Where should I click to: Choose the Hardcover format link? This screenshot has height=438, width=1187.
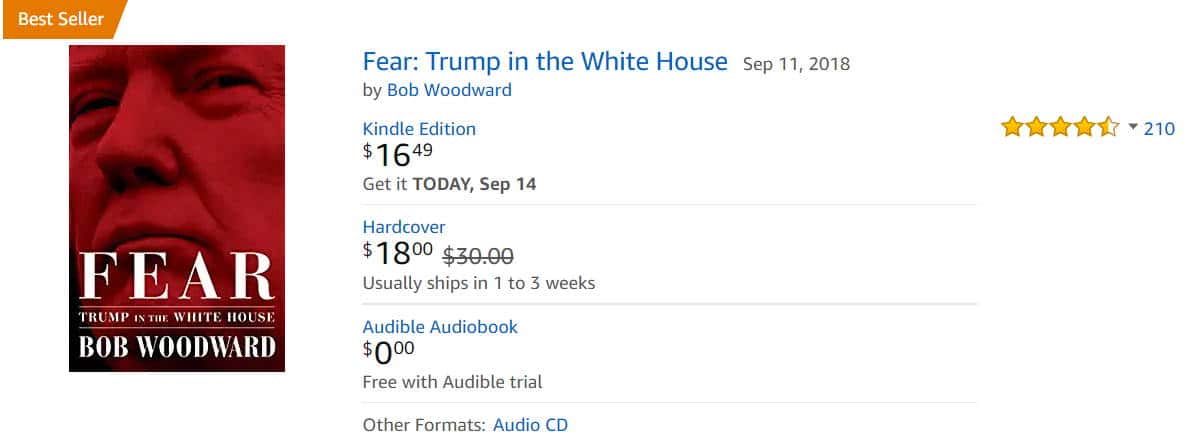point(404,227)
